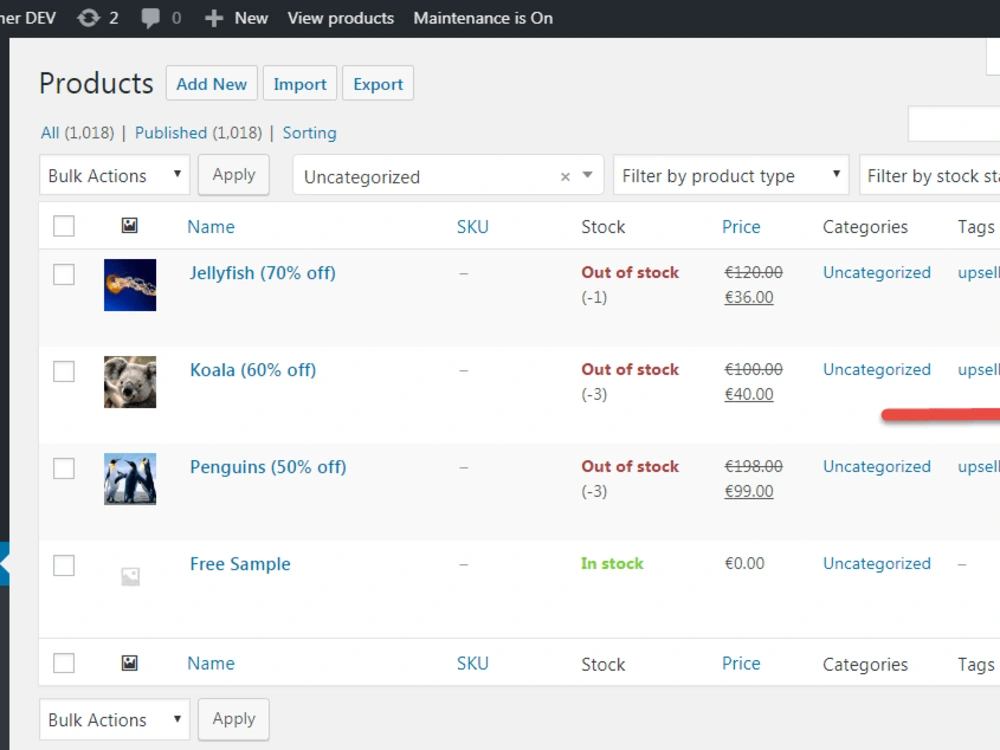The height and width of the screenshot is (750, 1000).
Task: Open Filter by stock status dropdown
Action: click(x=930, y=175)
